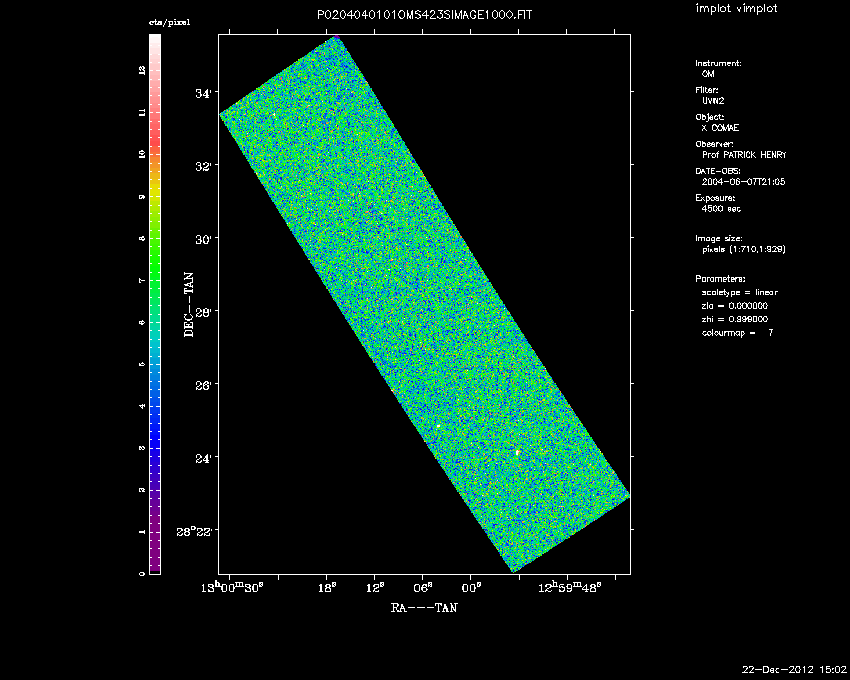The height and width of the screenshot is (680, 850).
Task: Click the 12s RA tick label
Action: click(375, 587)
